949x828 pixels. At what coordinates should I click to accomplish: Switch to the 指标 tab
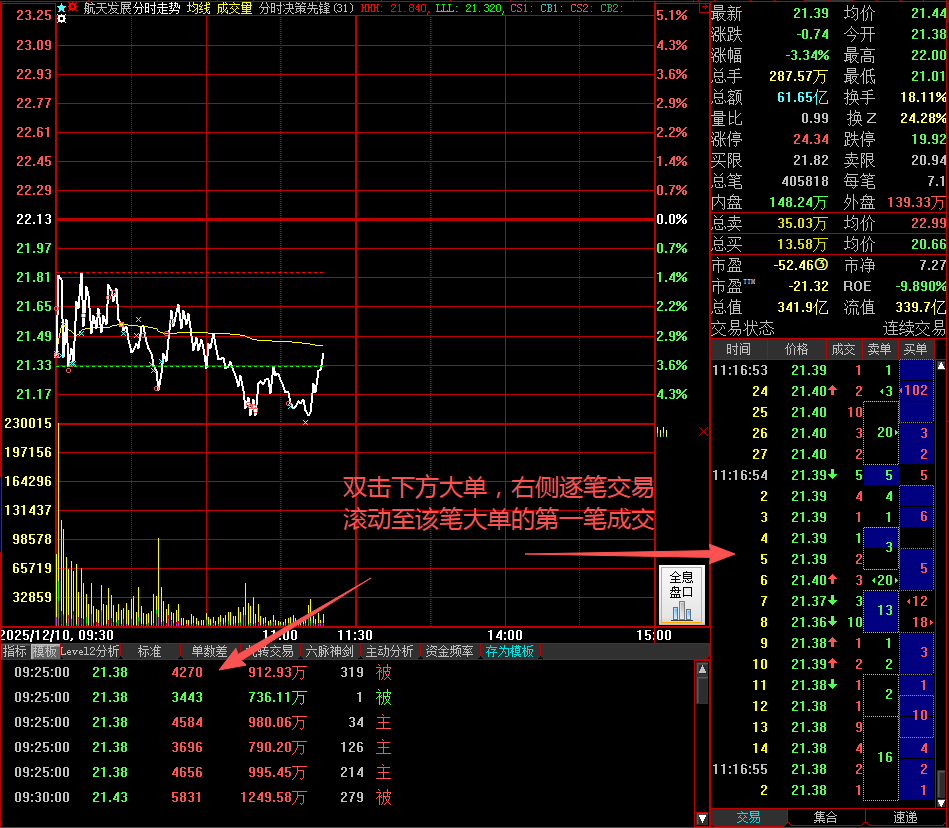tap(15, 651)
